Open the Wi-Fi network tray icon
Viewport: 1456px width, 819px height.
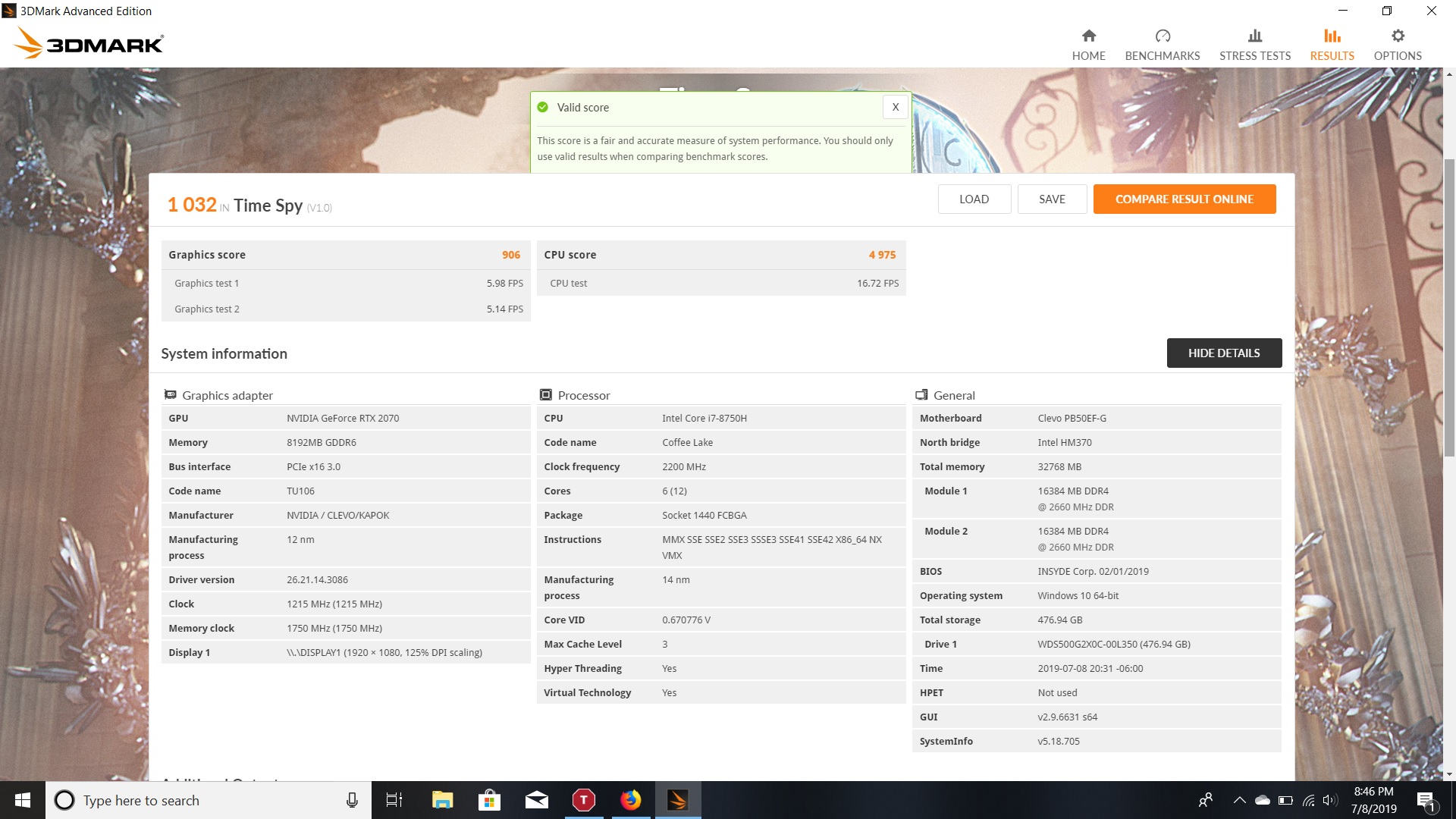pyautogui.click(x=1308, y=800)
